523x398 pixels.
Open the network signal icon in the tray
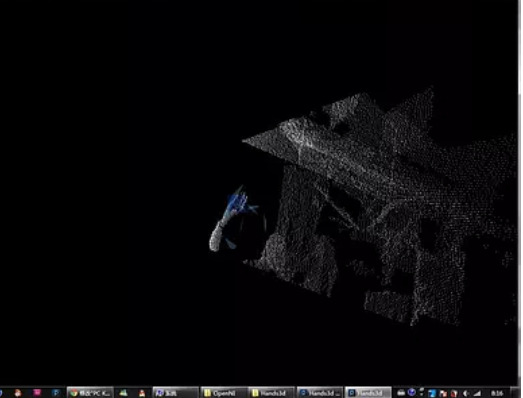click(x=477, y=394)
